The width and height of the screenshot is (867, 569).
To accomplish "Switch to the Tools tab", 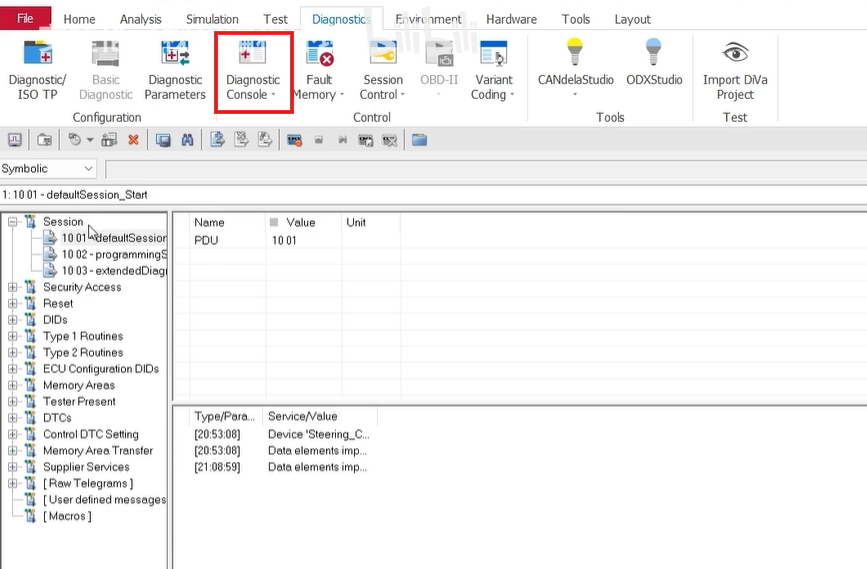I will point(576,19).
